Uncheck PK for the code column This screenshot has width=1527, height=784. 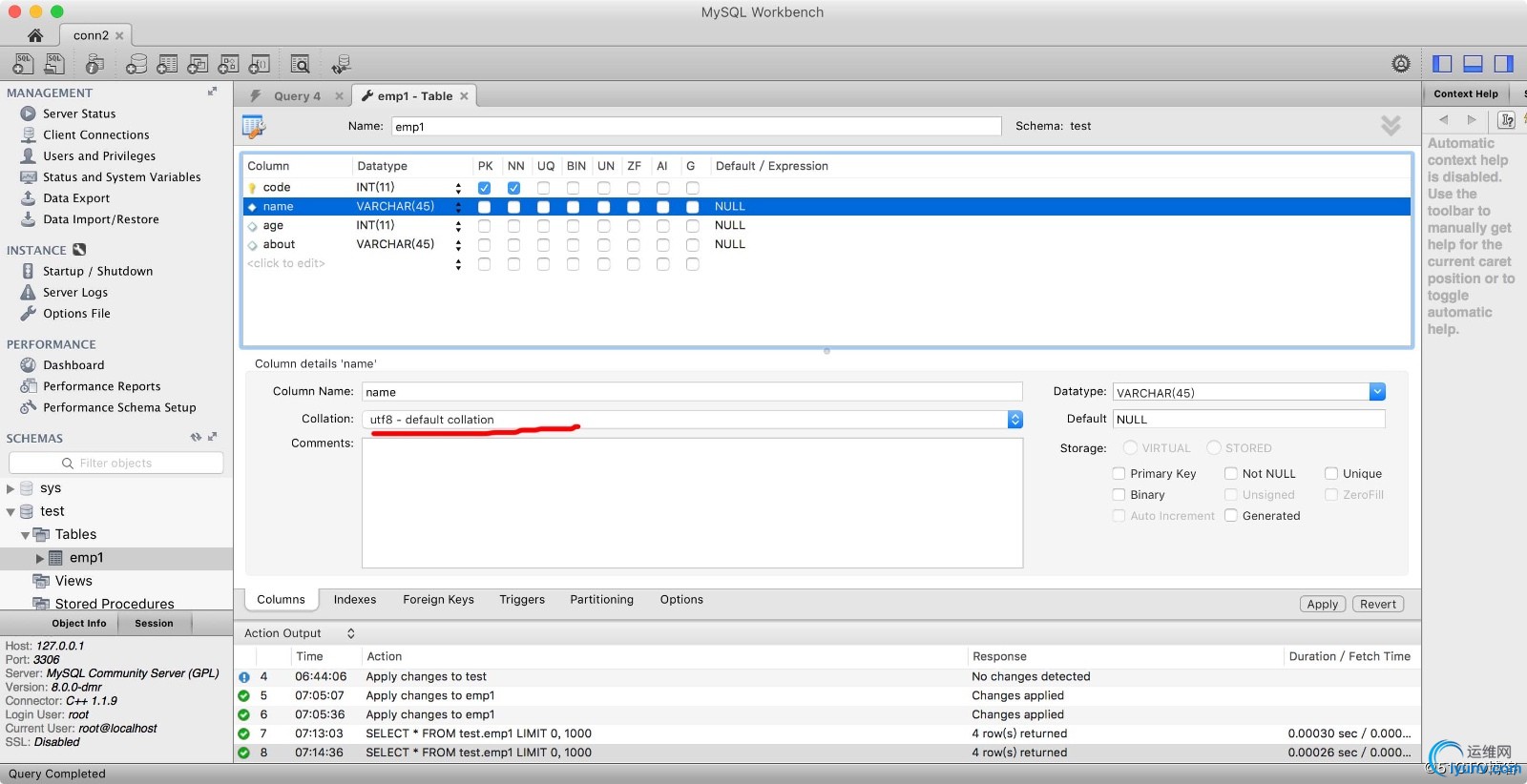pos(484,188)
